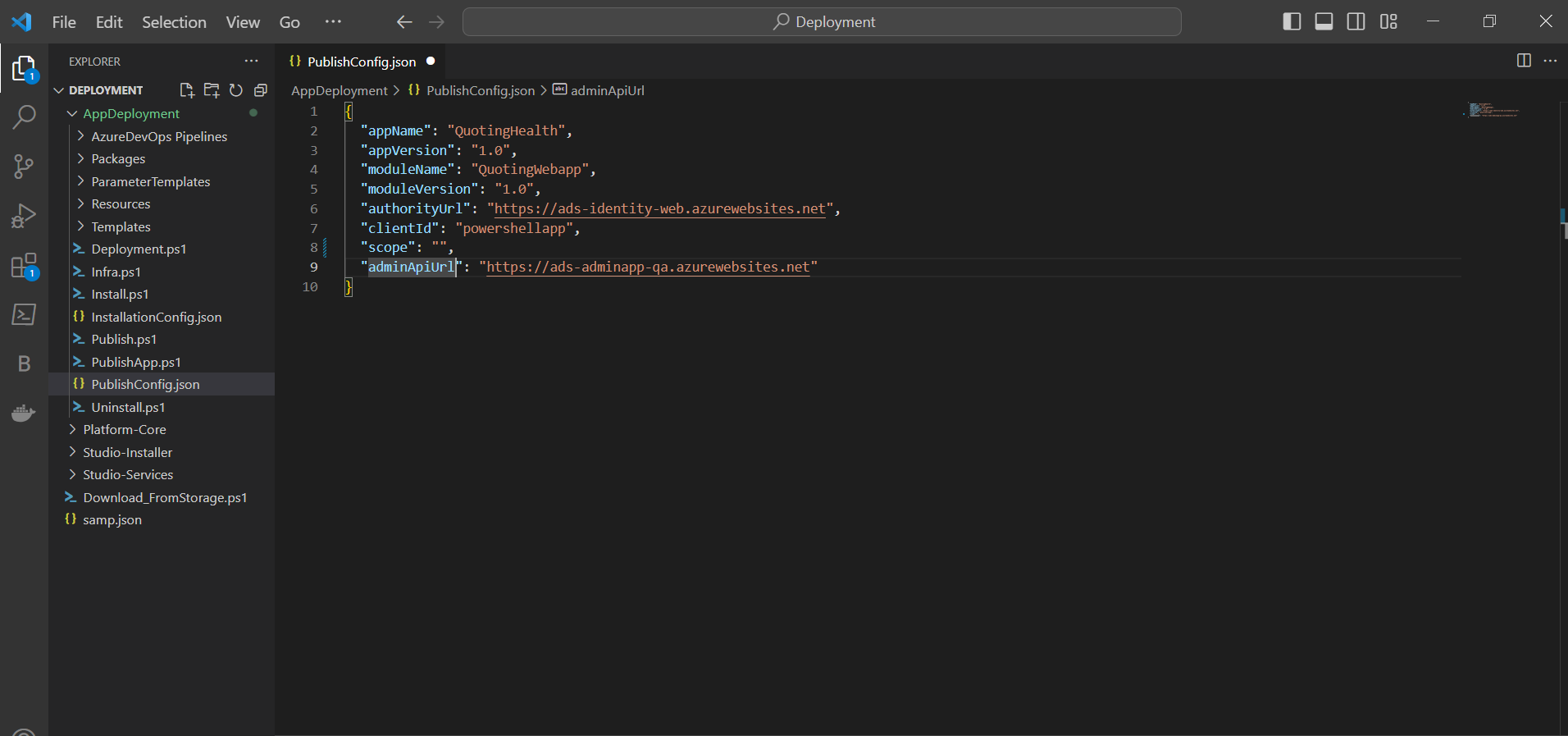
Task: Select the PublishConfig.json editor tab
Action: pos(362,62)
